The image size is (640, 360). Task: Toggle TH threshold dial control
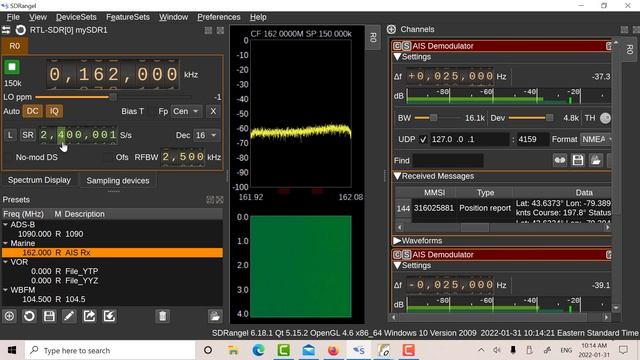tap(605, 118)
